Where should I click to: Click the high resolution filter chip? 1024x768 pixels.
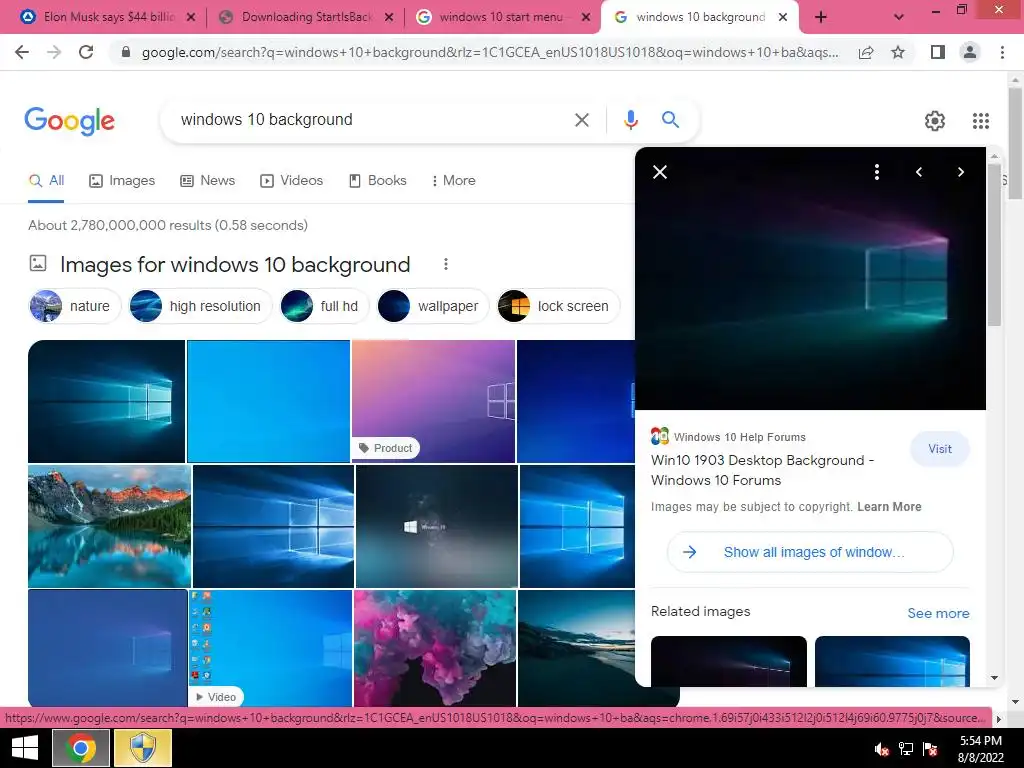tap(199, 306)
